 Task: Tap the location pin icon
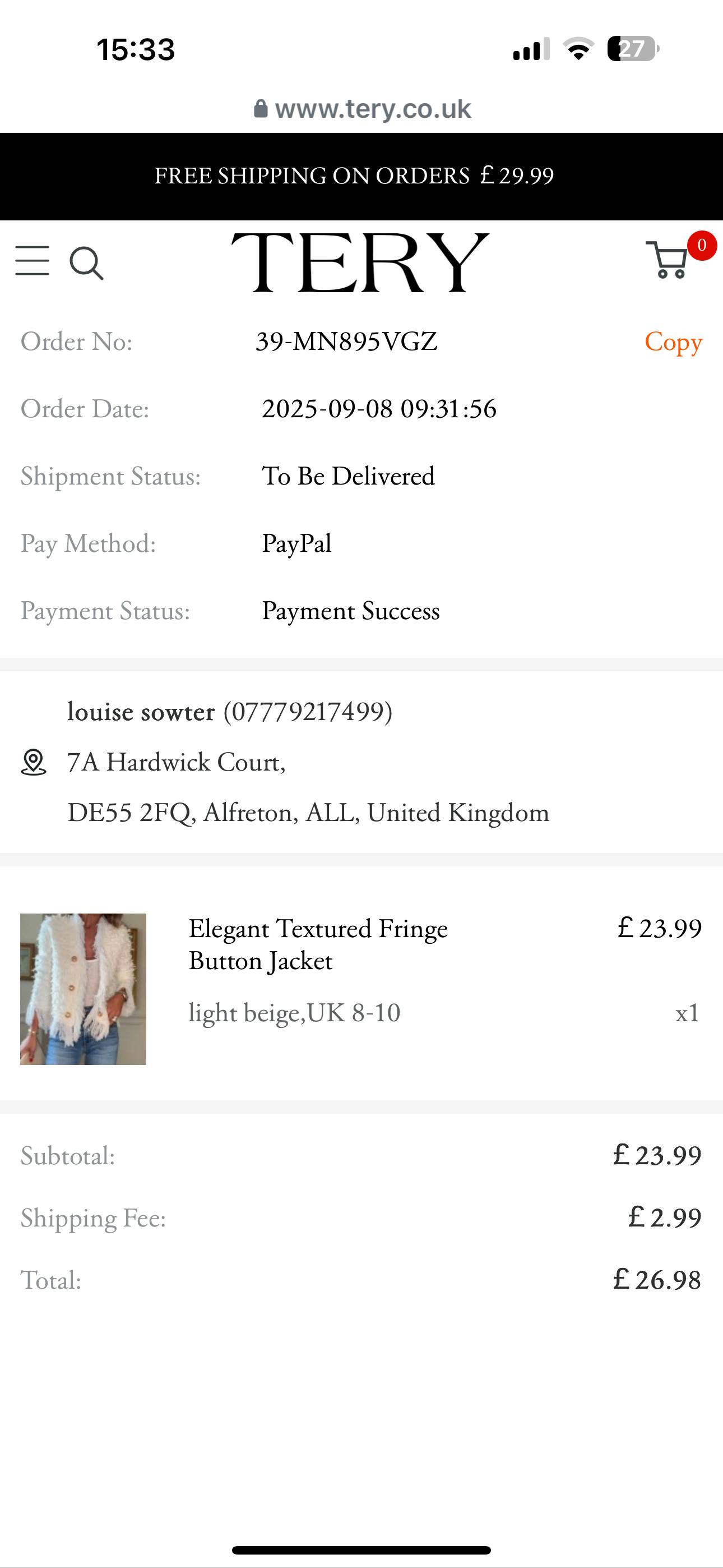[34, 762]
